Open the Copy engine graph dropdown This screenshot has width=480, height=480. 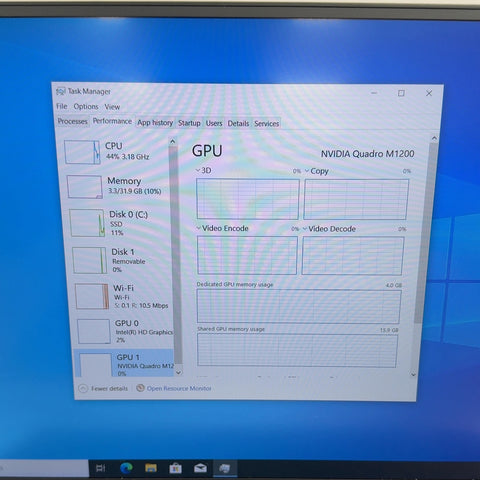pos(307,171)
